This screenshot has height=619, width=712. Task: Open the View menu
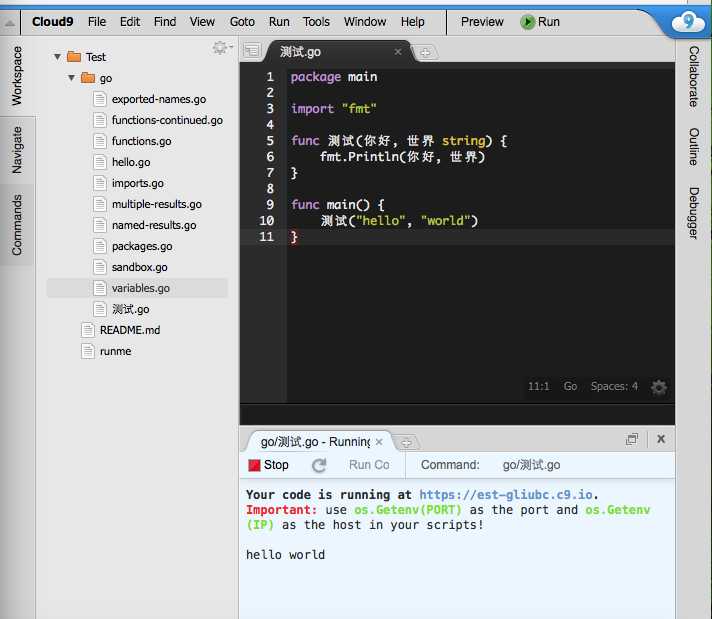[202, 22]
